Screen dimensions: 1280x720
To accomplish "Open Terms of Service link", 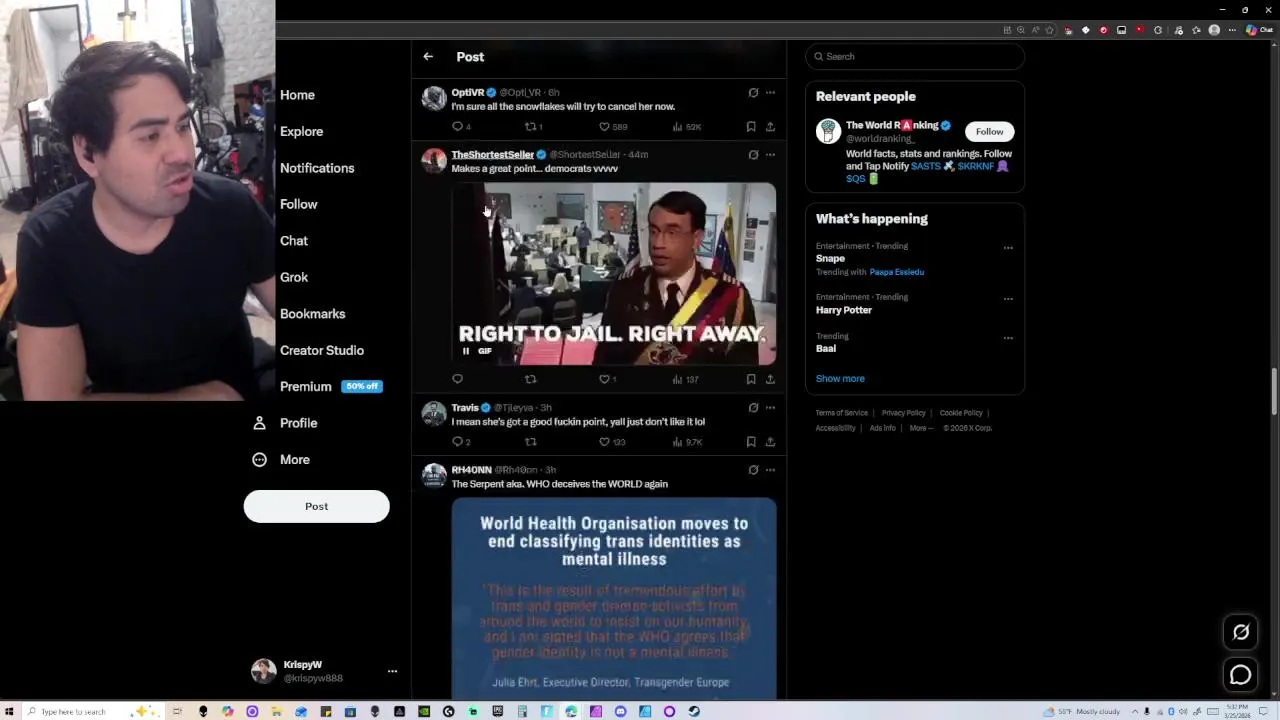I will point(841,413).
